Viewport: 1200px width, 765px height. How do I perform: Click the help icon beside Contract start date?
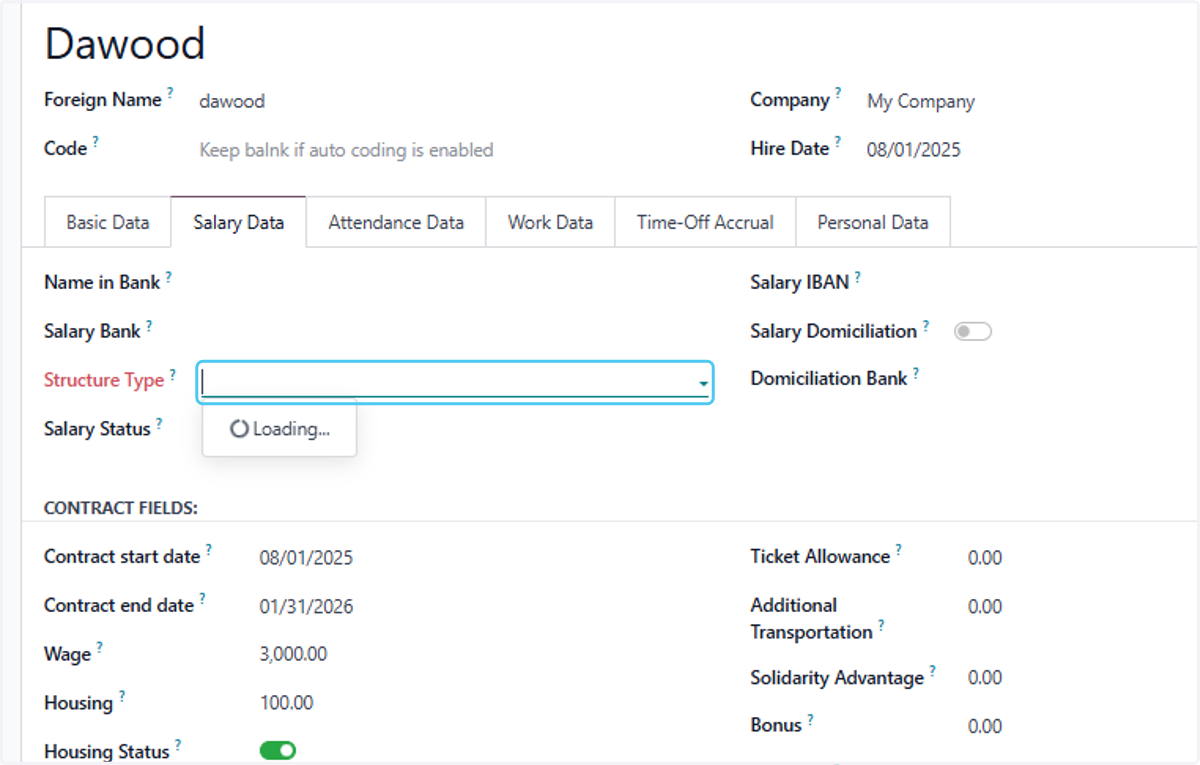[x=209, y=550]
